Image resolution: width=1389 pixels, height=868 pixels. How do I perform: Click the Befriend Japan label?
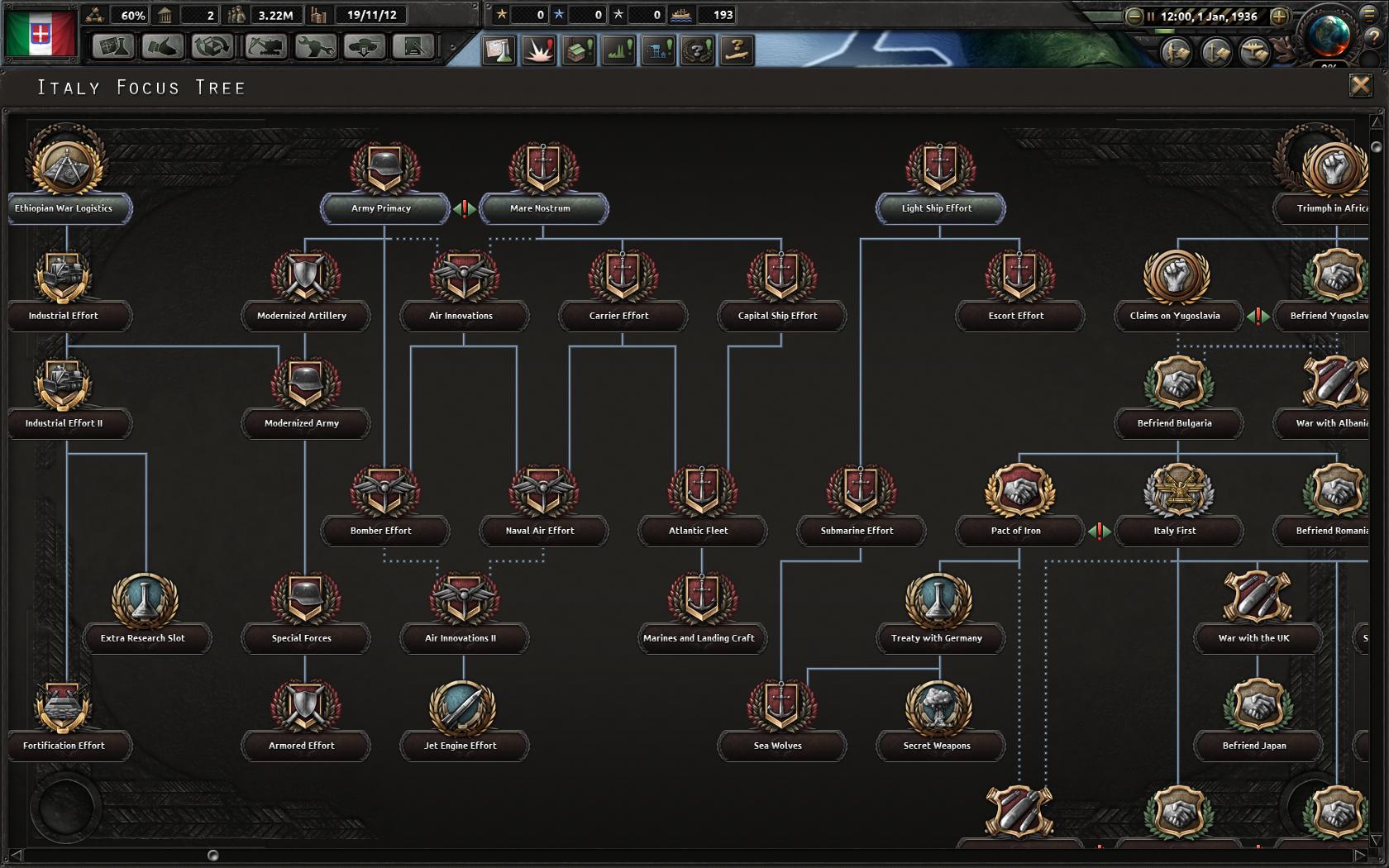pos(1254,746)
